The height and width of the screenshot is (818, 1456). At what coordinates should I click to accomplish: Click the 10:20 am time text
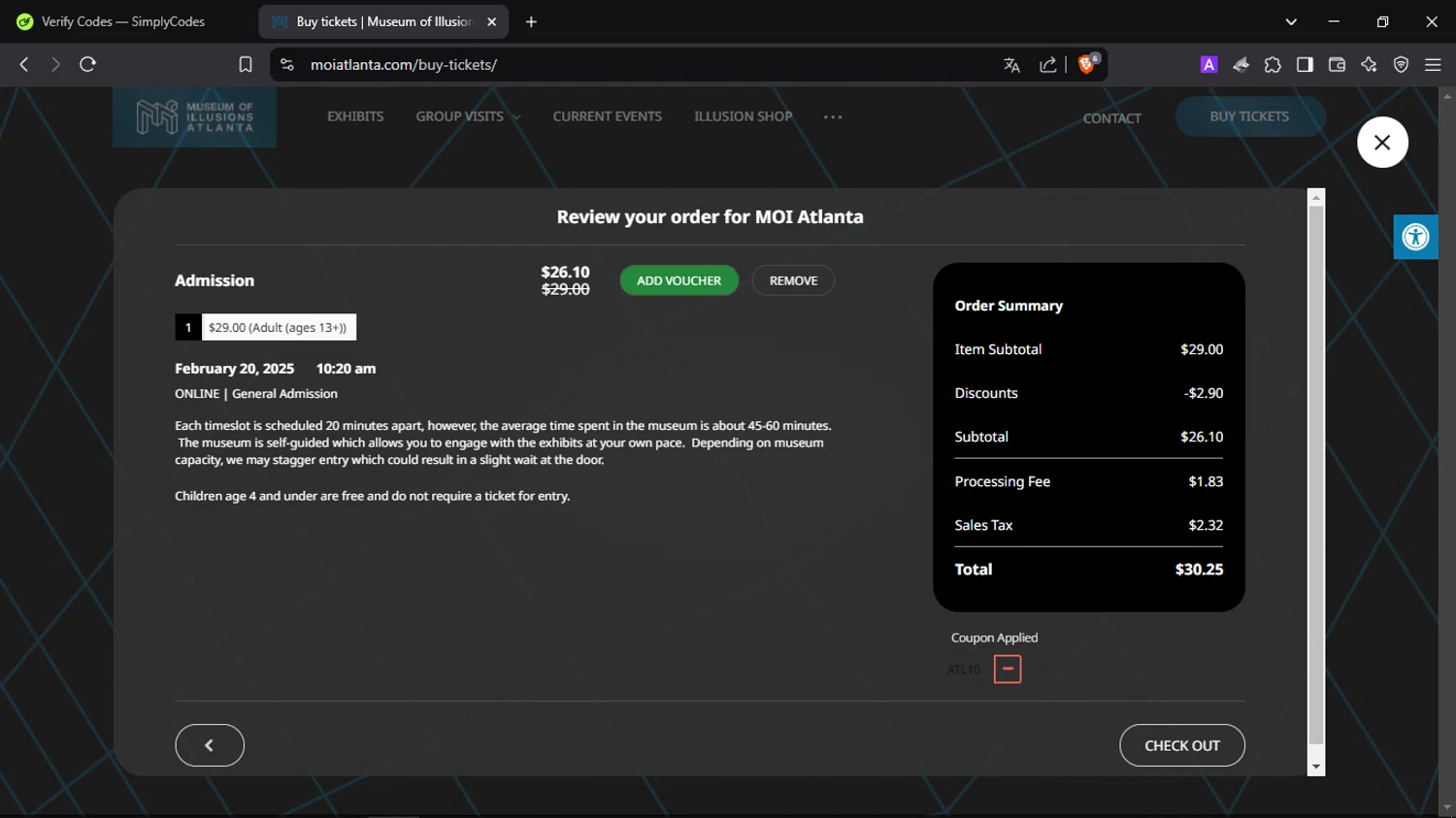coord(346,369)
